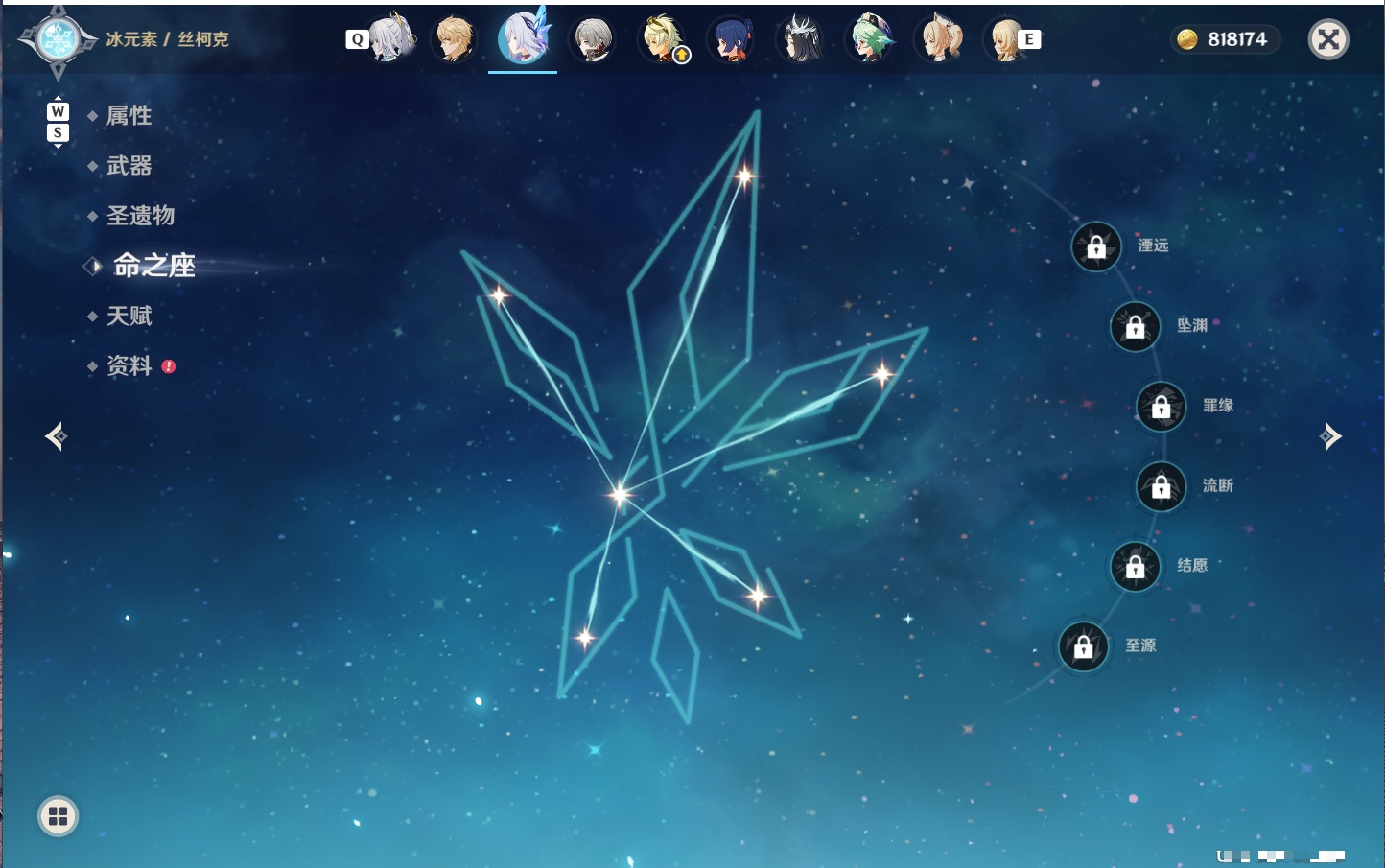Image resolution: width=1385 pixels, height=868 pixels.
Task: Go to the 圣遗物 artifacts menu
Action: tap(140, 216)
